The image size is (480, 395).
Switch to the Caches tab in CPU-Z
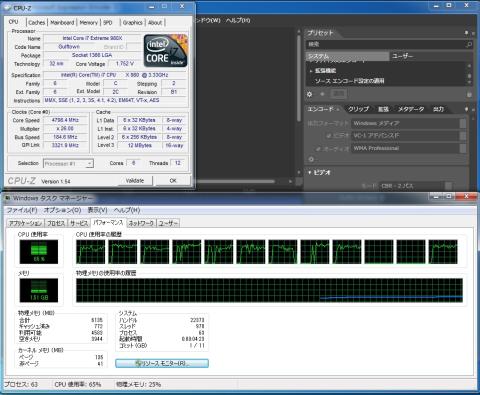pos(37,23)
